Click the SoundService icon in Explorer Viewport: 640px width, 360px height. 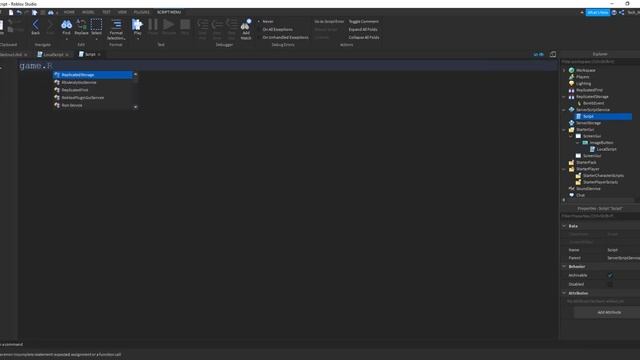tap(571, 189)
